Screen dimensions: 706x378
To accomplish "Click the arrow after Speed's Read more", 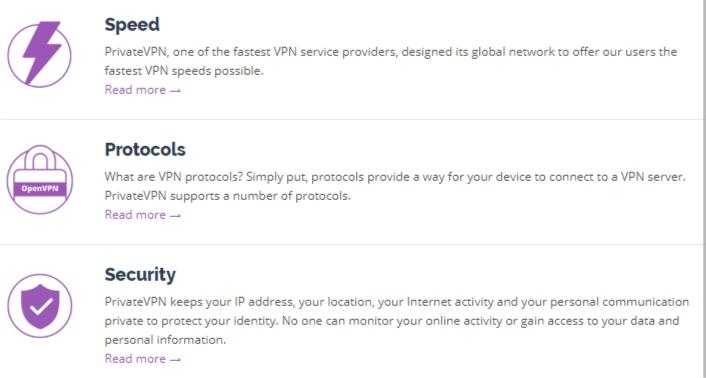I will point(176,91).
